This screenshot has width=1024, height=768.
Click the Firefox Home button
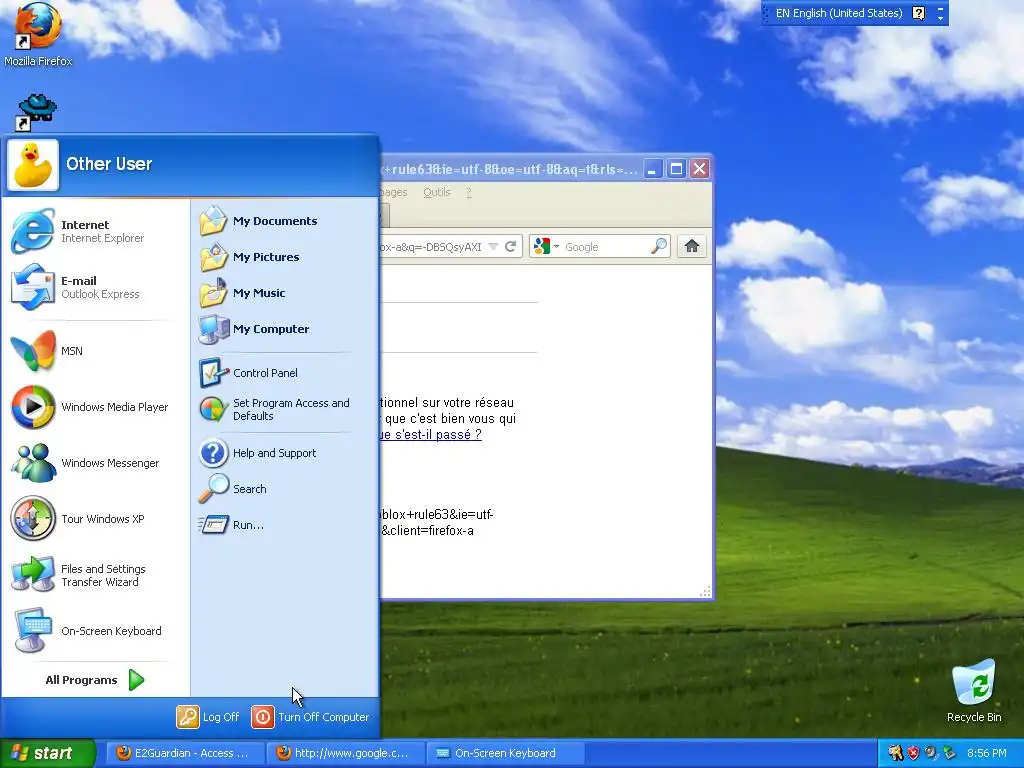point(692,246)
